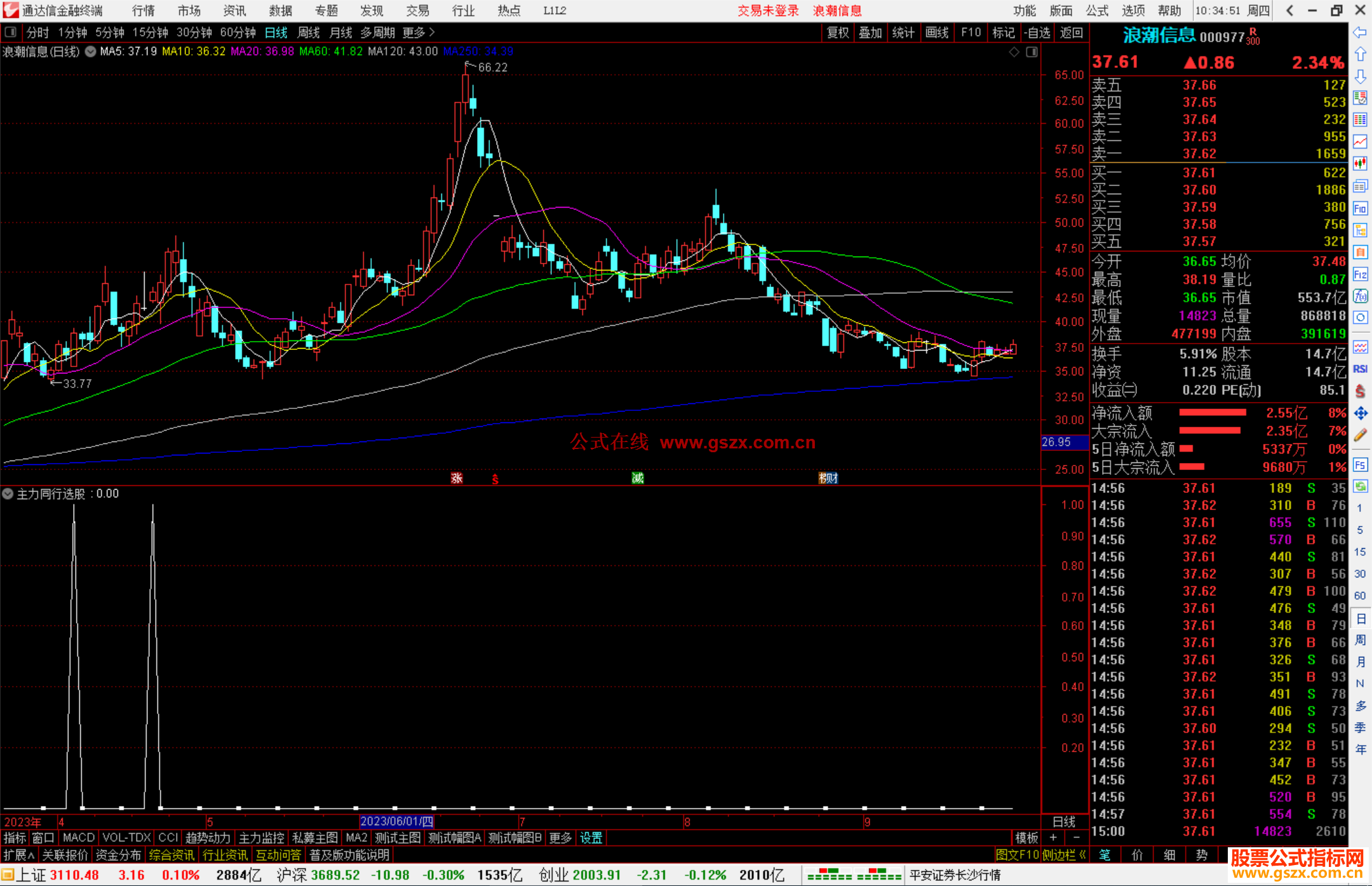Viewport: 1372px width, 886px height.
Task: Click the RSI indicator icon in sidebar
Action: click(1360, 369)
